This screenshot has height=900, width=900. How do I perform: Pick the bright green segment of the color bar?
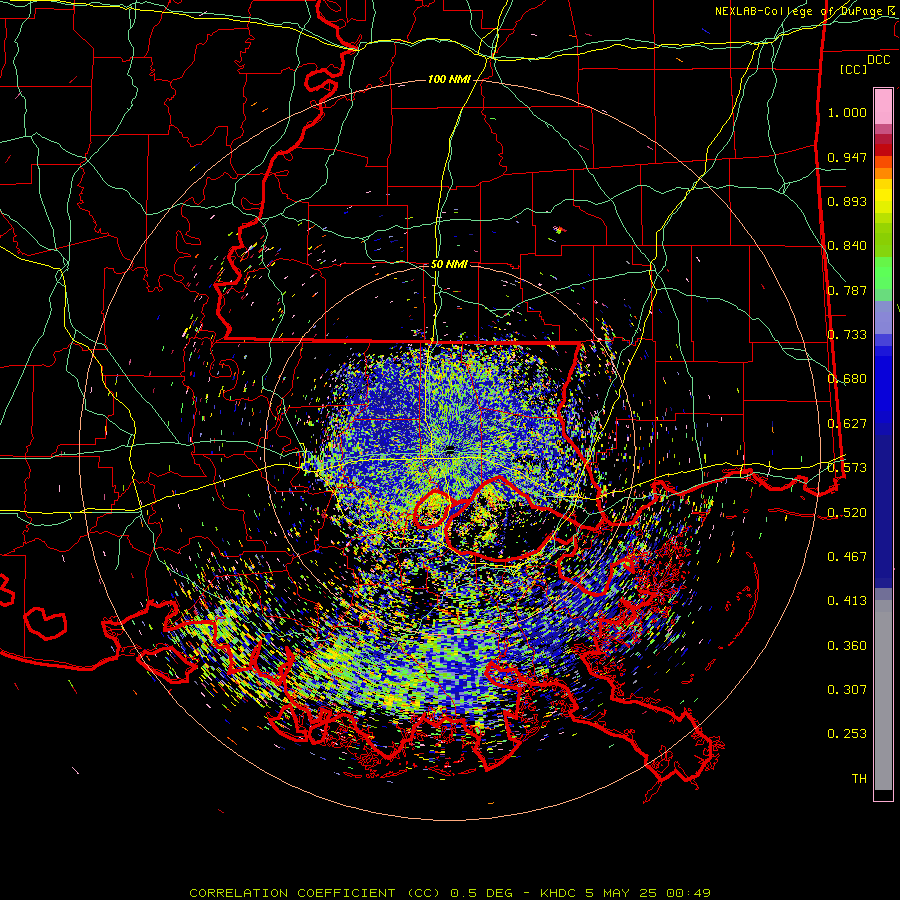tap(883, 273)
